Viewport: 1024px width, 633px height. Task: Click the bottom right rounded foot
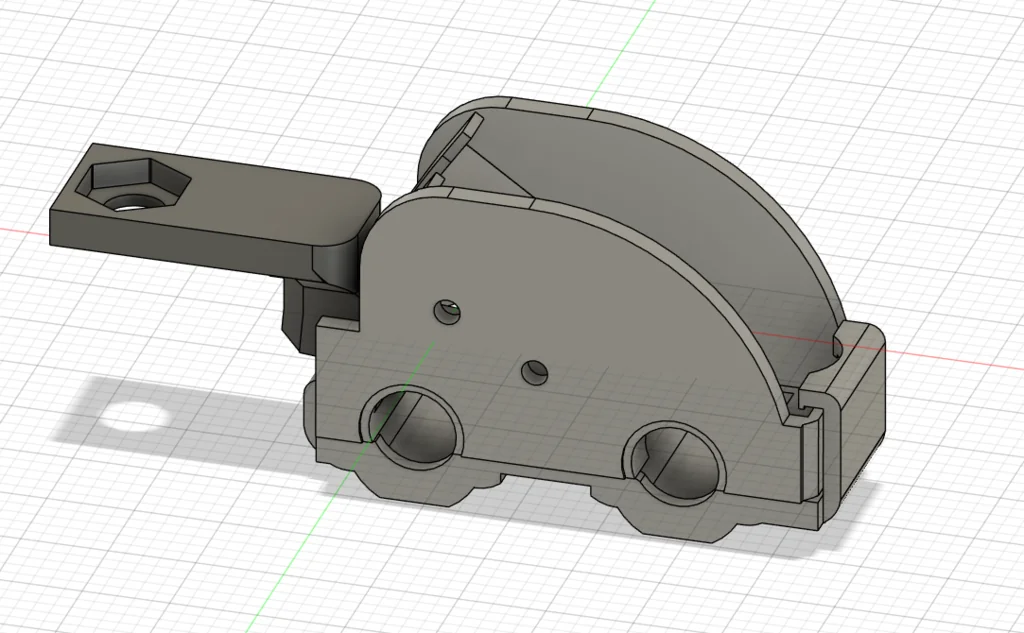point(680,515)
